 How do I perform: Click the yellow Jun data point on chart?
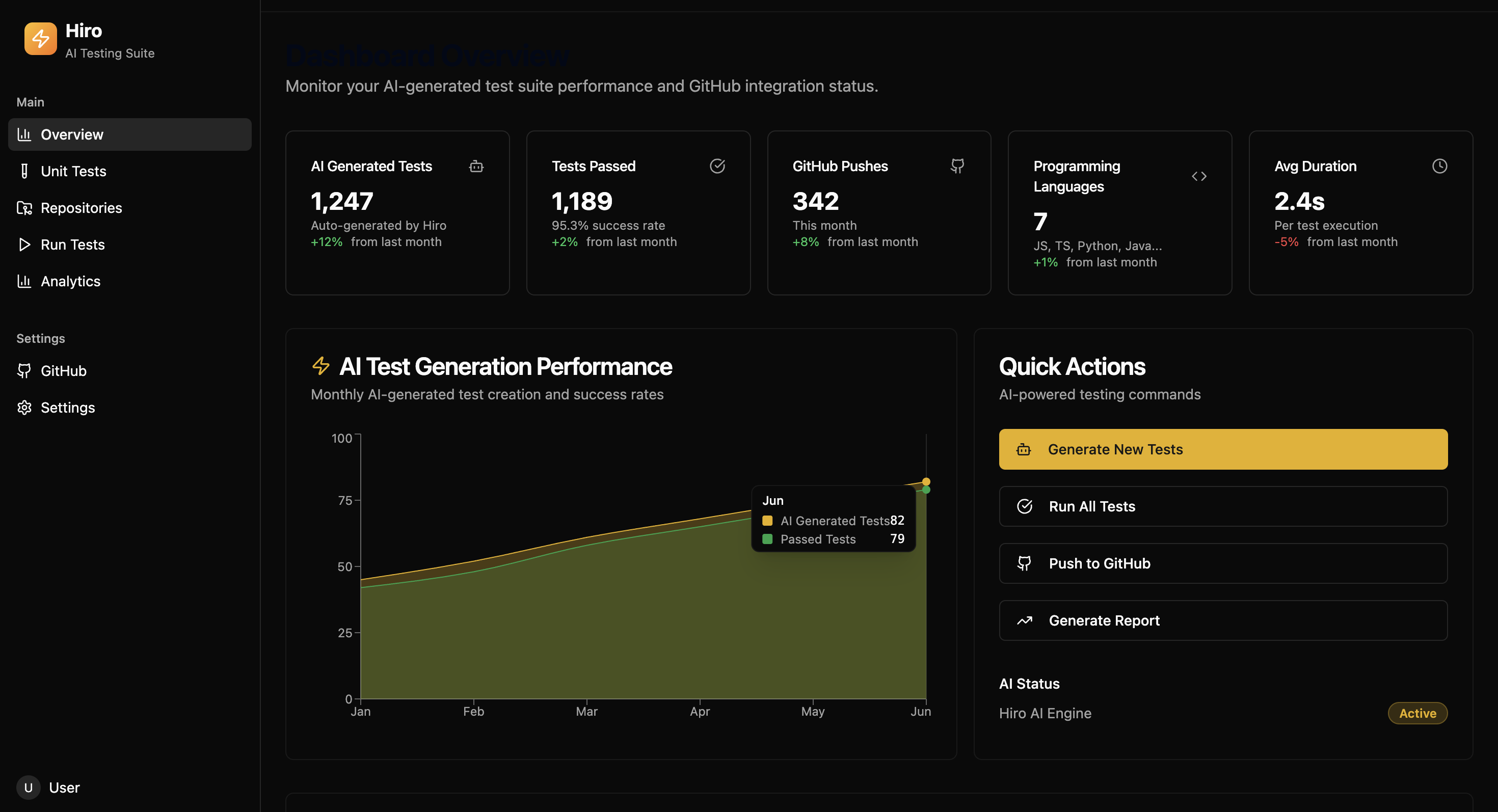point(926,482)
